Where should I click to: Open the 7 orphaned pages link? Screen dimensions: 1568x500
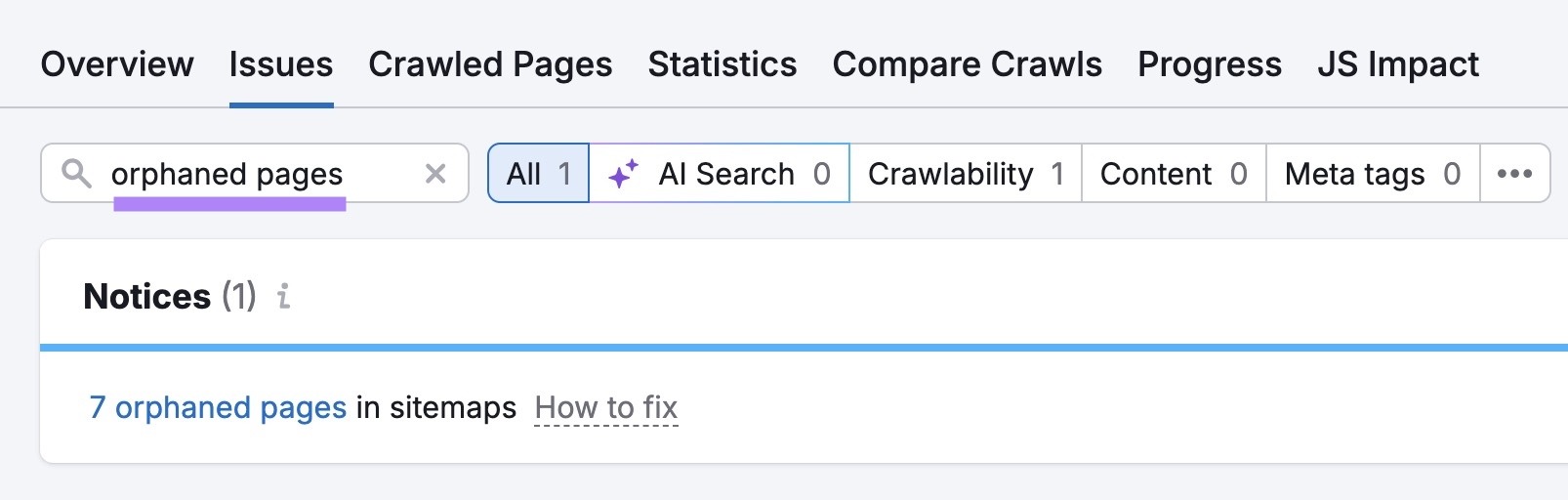[218, 407]
